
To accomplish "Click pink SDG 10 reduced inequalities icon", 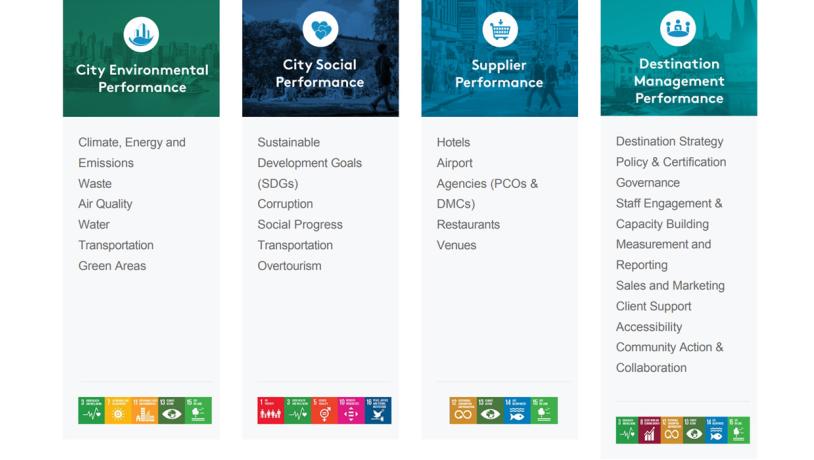I will coord(351,411).
